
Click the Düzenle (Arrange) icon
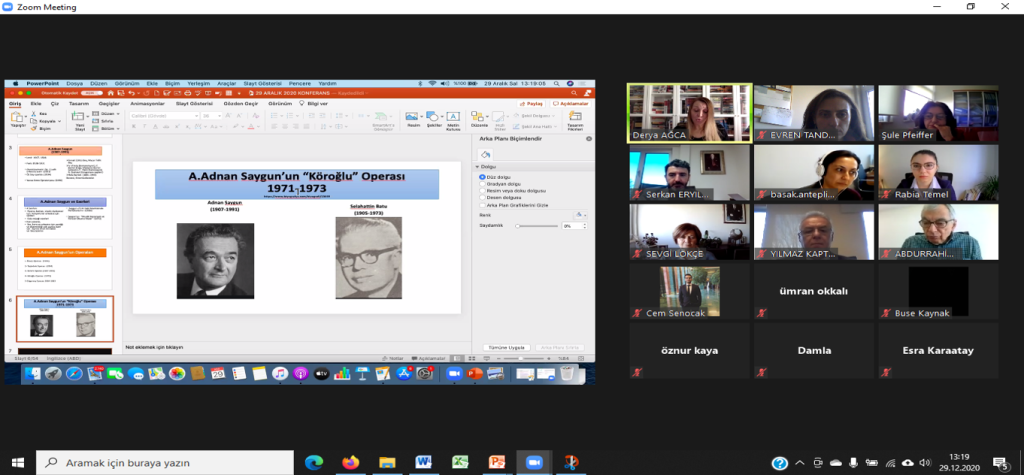pos(479,118)
